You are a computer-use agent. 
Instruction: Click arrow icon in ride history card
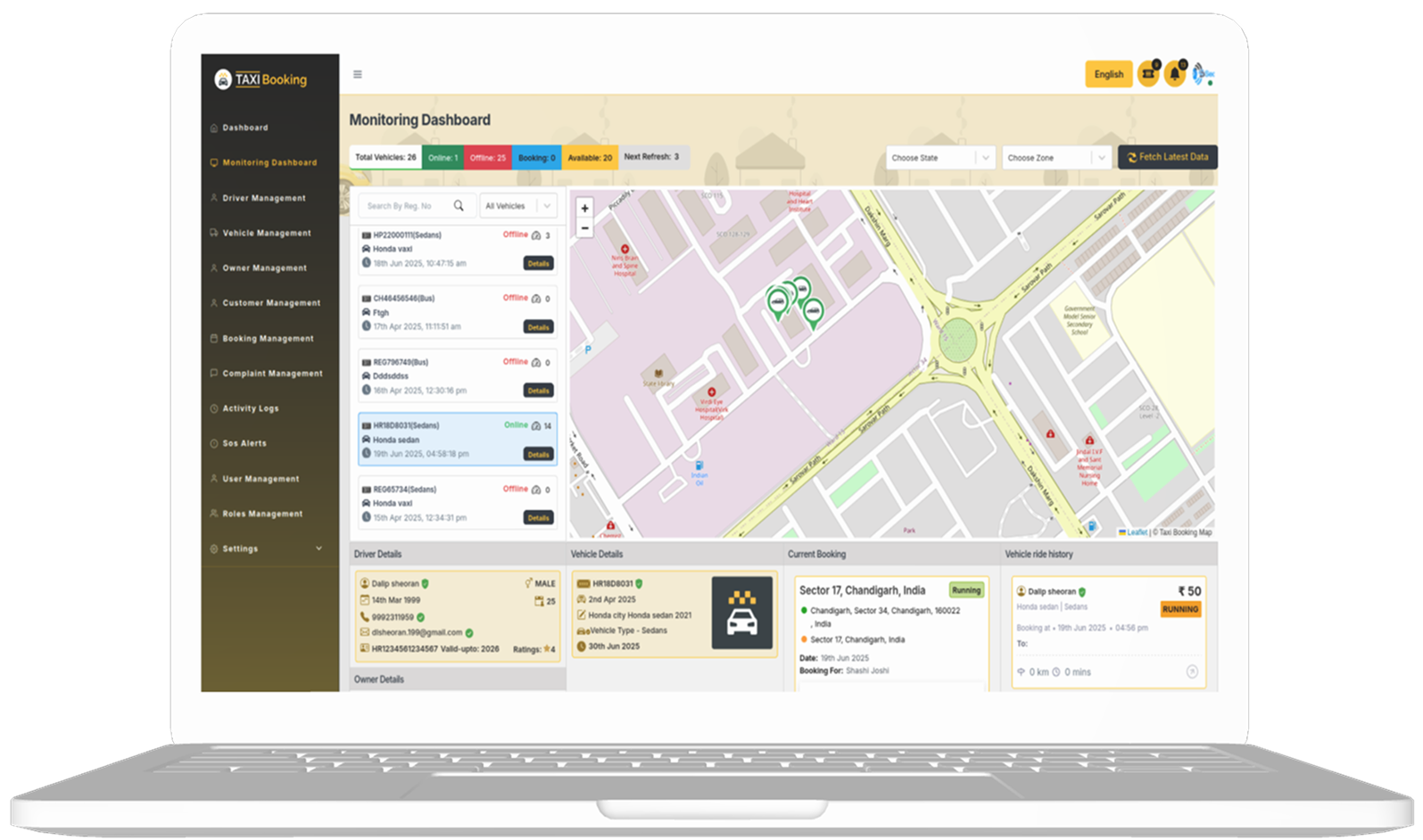[1192, 671]
